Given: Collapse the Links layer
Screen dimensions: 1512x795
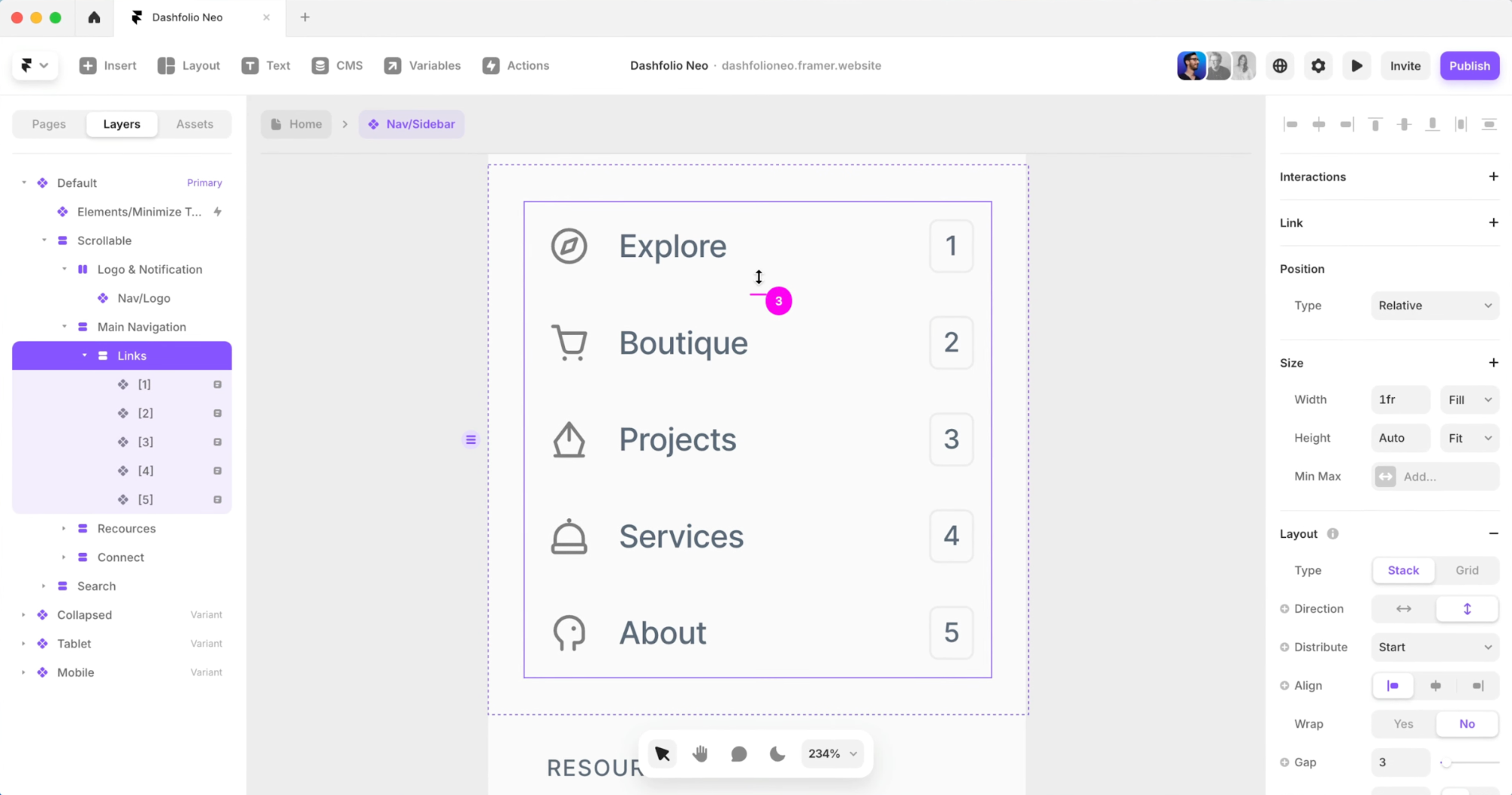Looking at the screenshot, I should tap(84, 356).
